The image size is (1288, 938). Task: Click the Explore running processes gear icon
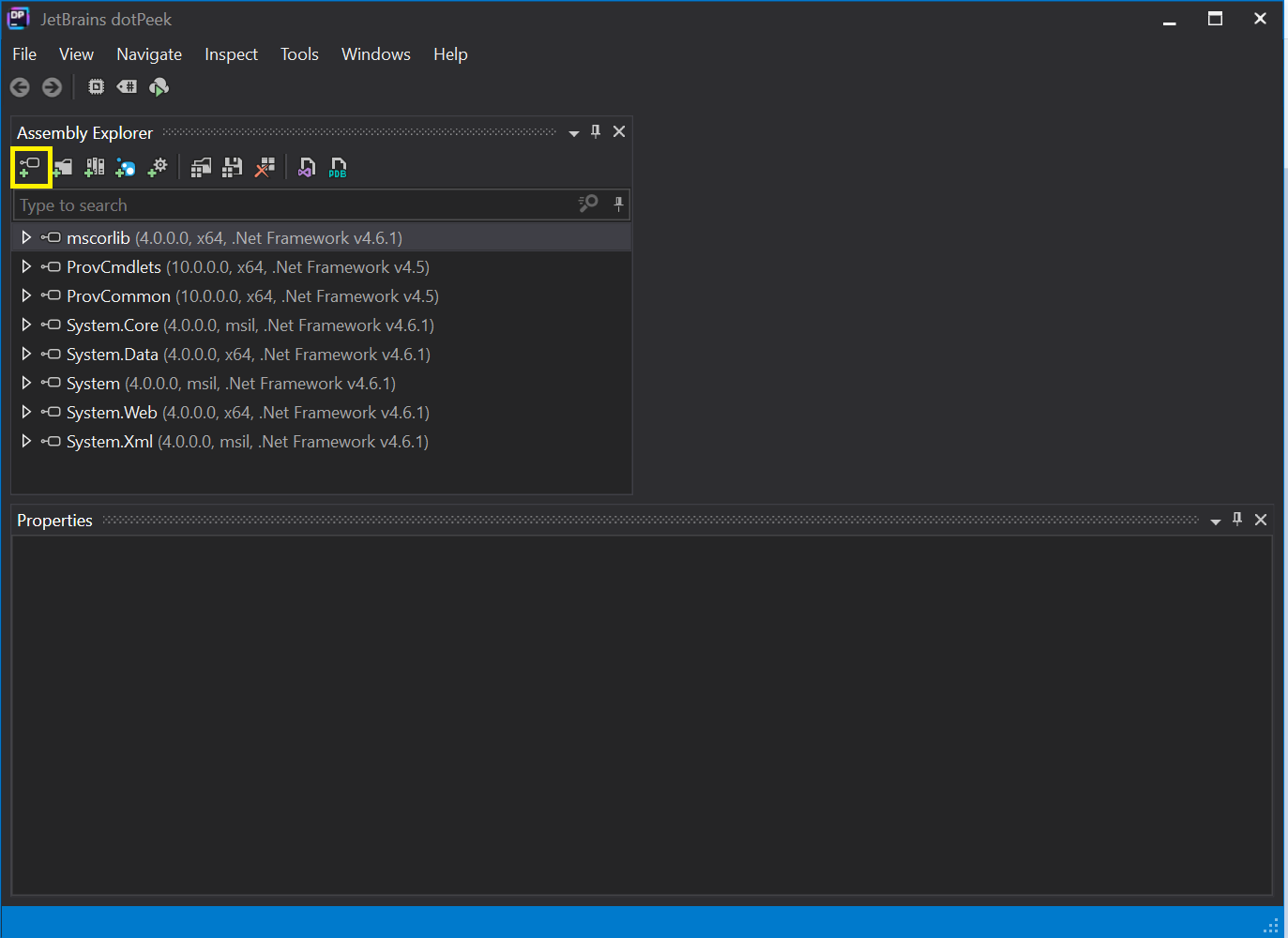(x=158, y=167)
